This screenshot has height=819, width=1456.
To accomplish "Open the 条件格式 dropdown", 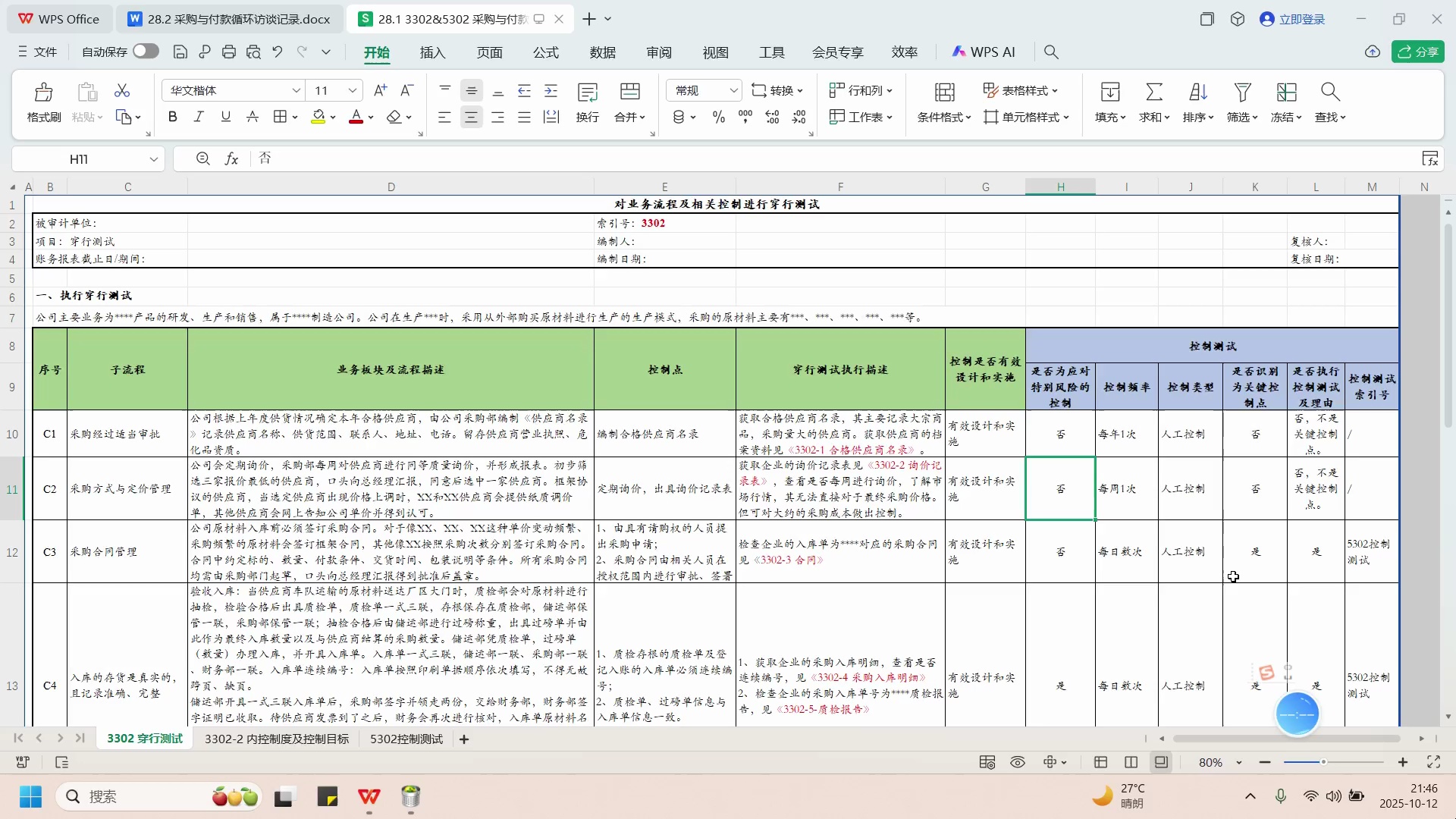I will (x=944, y=117).
